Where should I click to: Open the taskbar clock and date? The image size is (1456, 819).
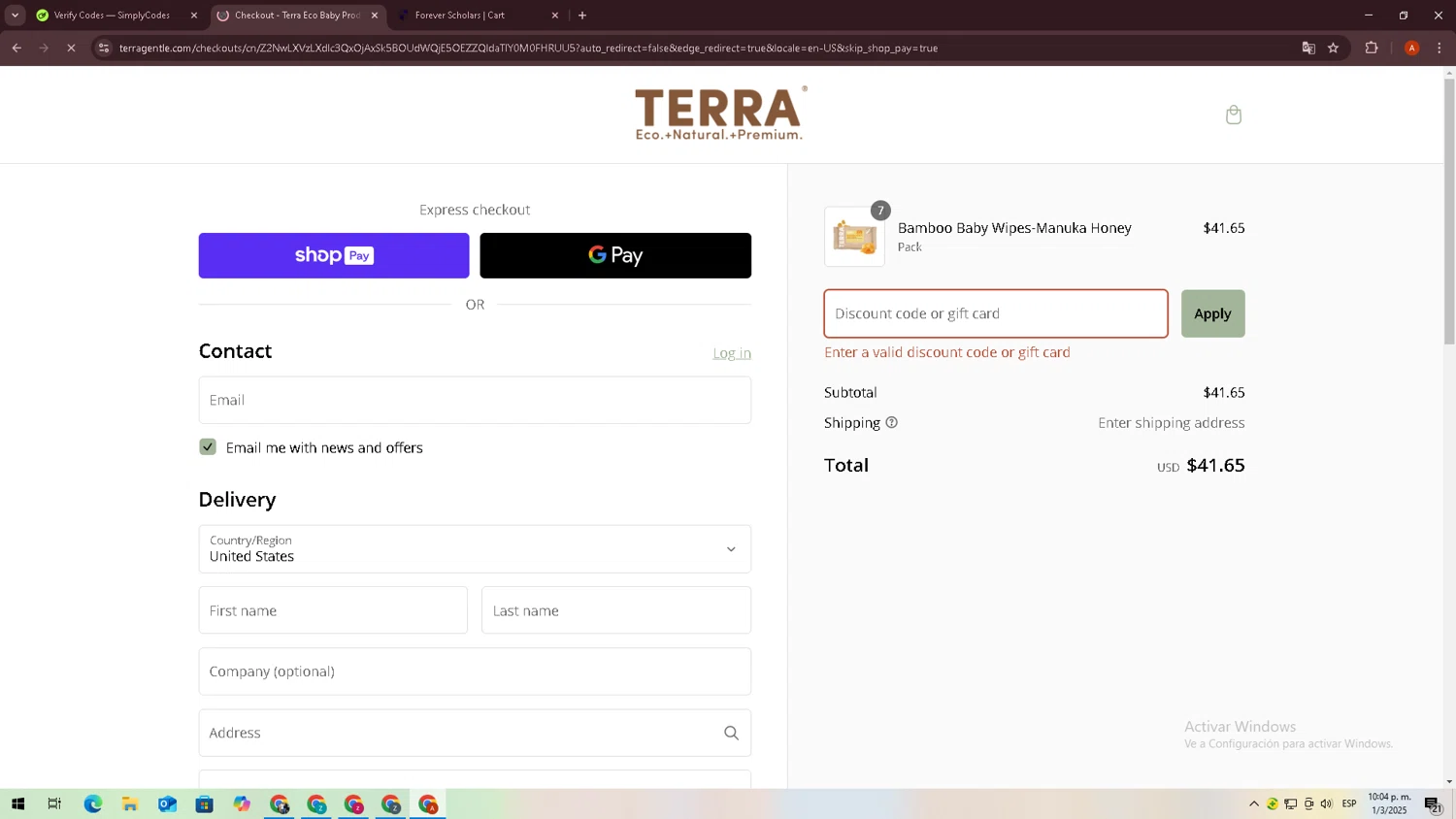click(x=1389, y=803)
